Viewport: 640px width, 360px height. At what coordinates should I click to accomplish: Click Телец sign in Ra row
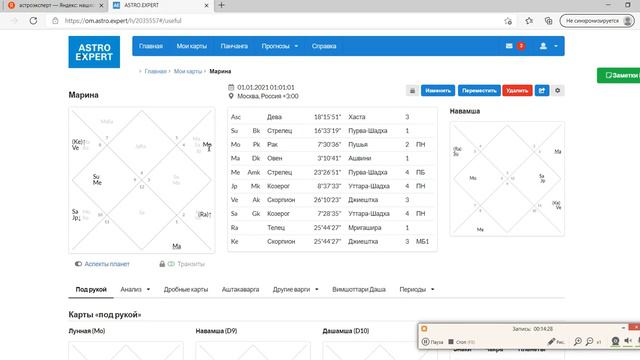tap(276, 228)
